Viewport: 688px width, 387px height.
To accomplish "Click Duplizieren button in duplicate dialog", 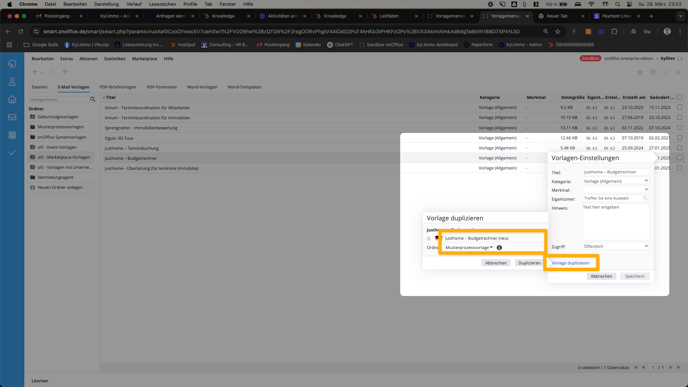I will 529,263.
